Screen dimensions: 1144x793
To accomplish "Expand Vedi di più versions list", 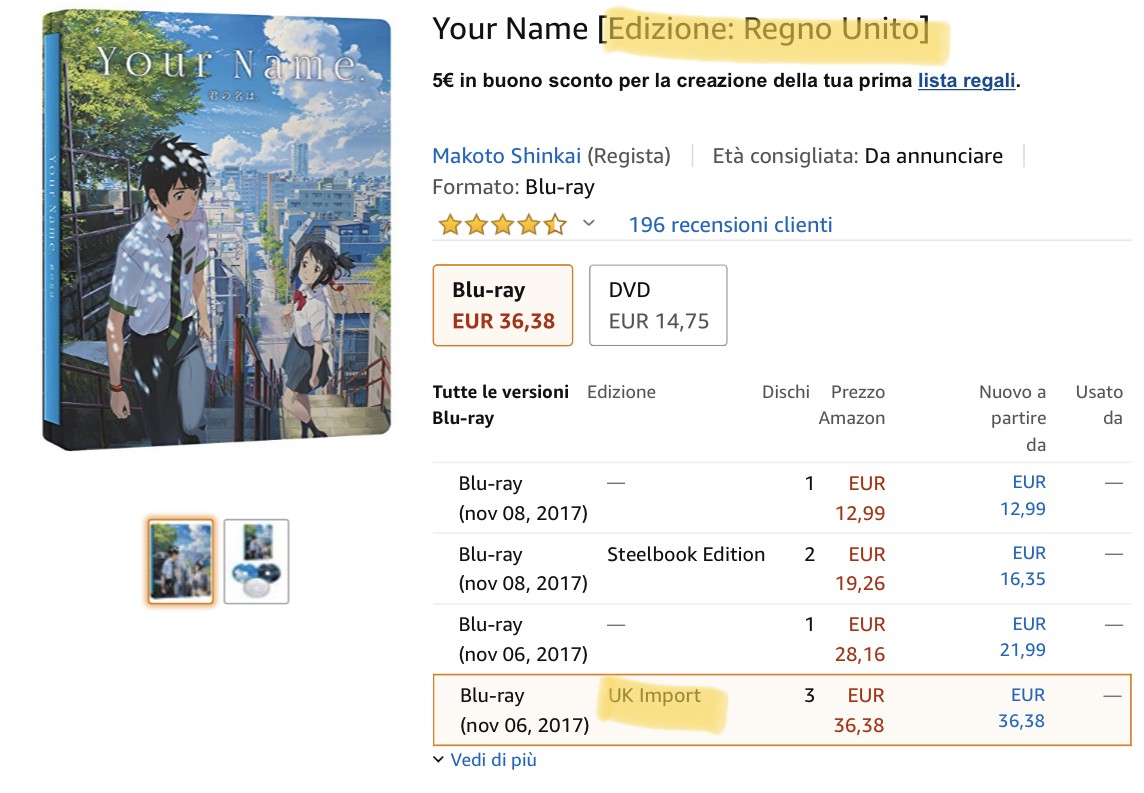I will click(x=485, y=760).
